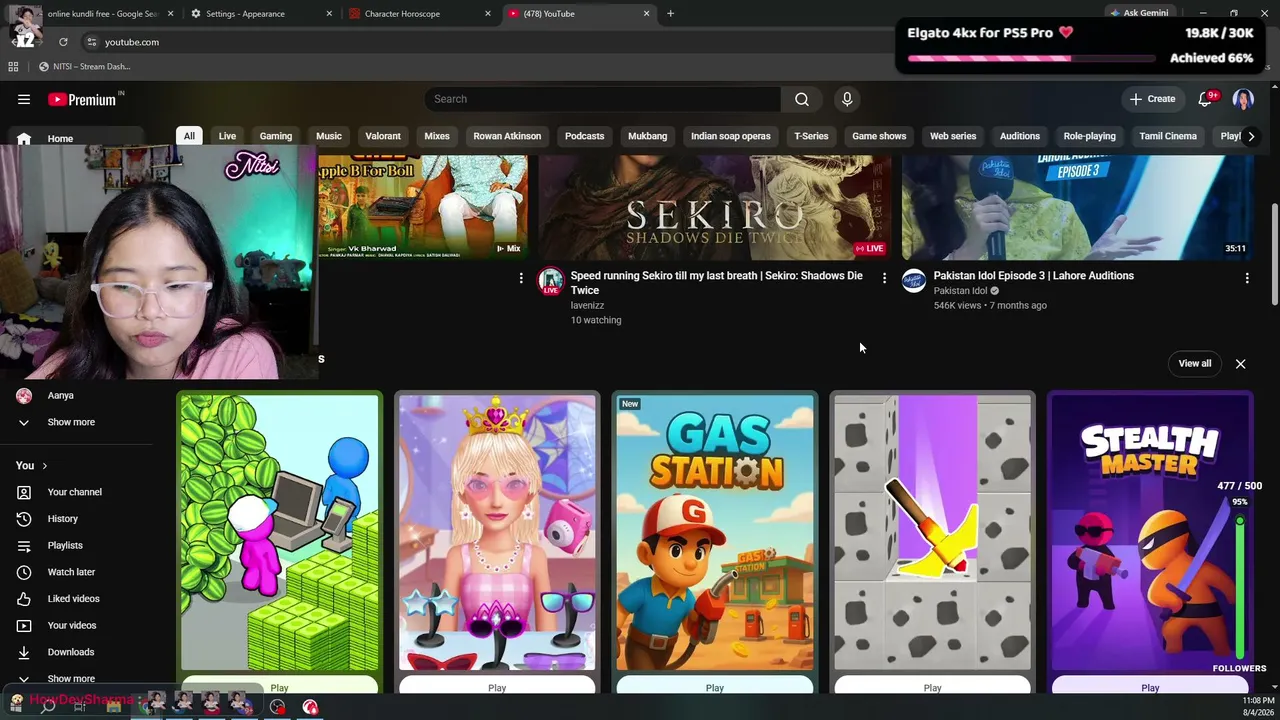Start voice search with the microphone

click(847, 99)
